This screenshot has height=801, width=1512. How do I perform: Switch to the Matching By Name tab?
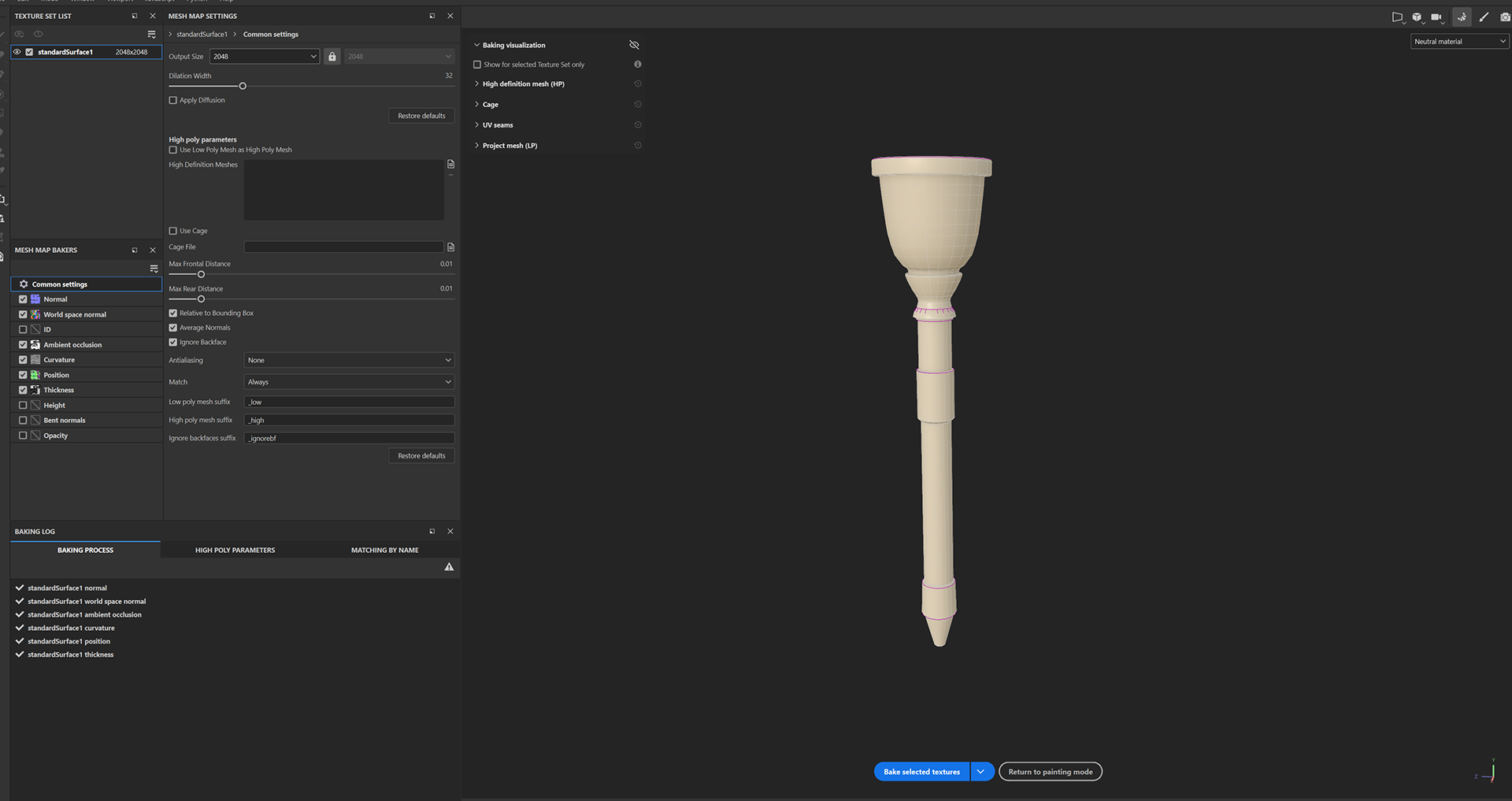(384, 550)
